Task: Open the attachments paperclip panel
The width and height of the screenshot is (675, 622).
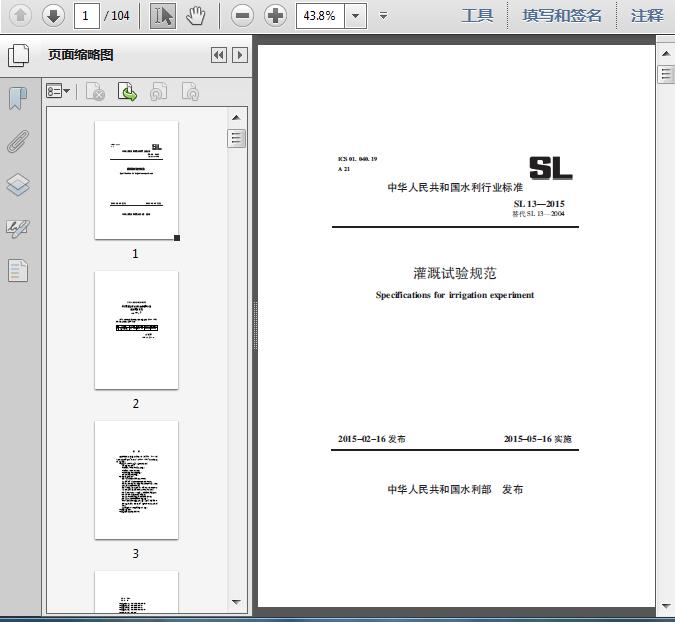Action: [18, 142]
